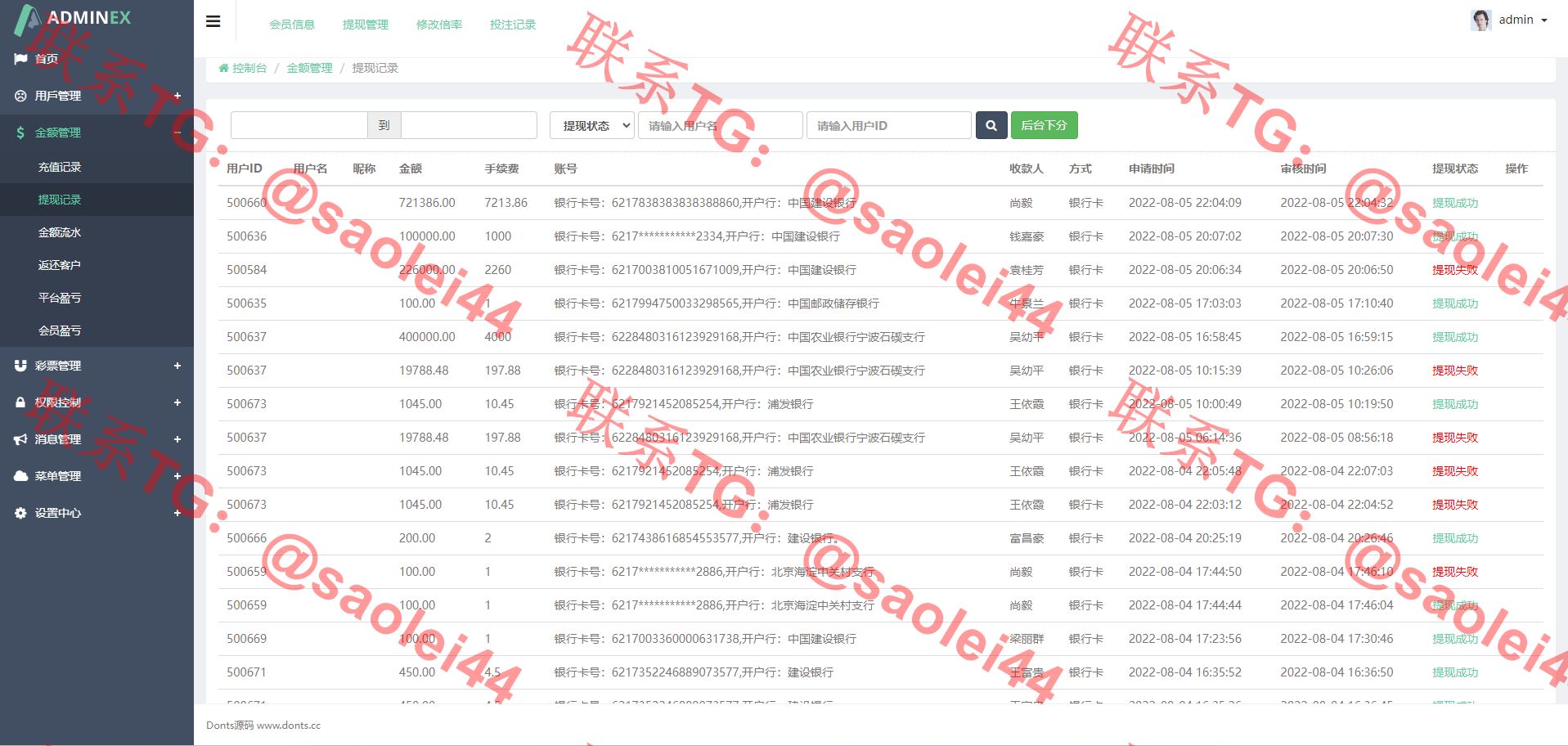The height and width of the screenshot is (746, 1568).
Task: Click 控制台 breadcrumb link
Action: 243,68
